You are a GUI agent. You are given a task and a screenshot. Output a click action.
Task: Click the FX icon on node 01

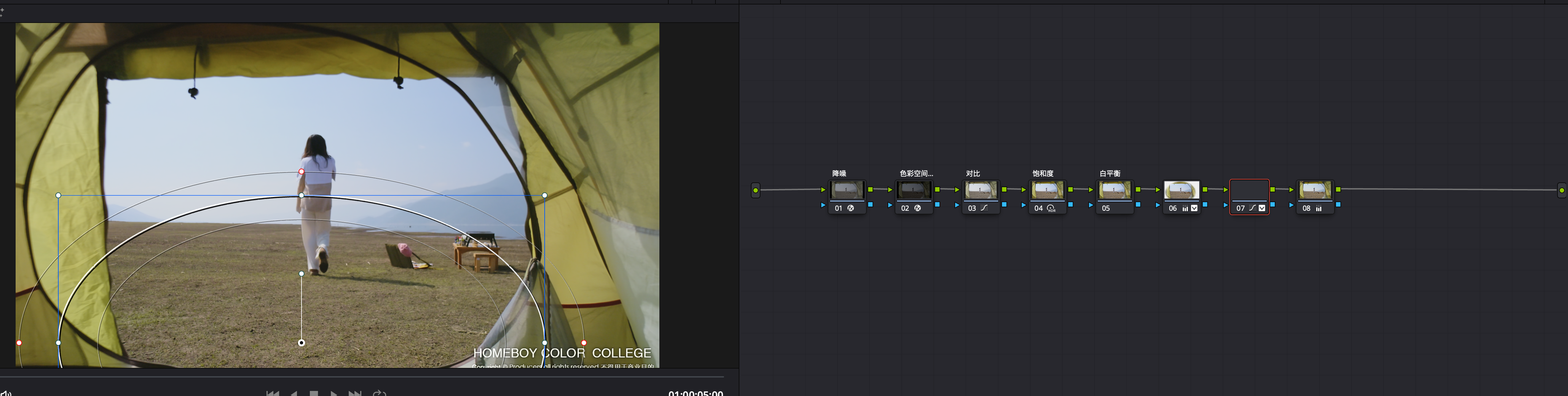click(850, 208)
